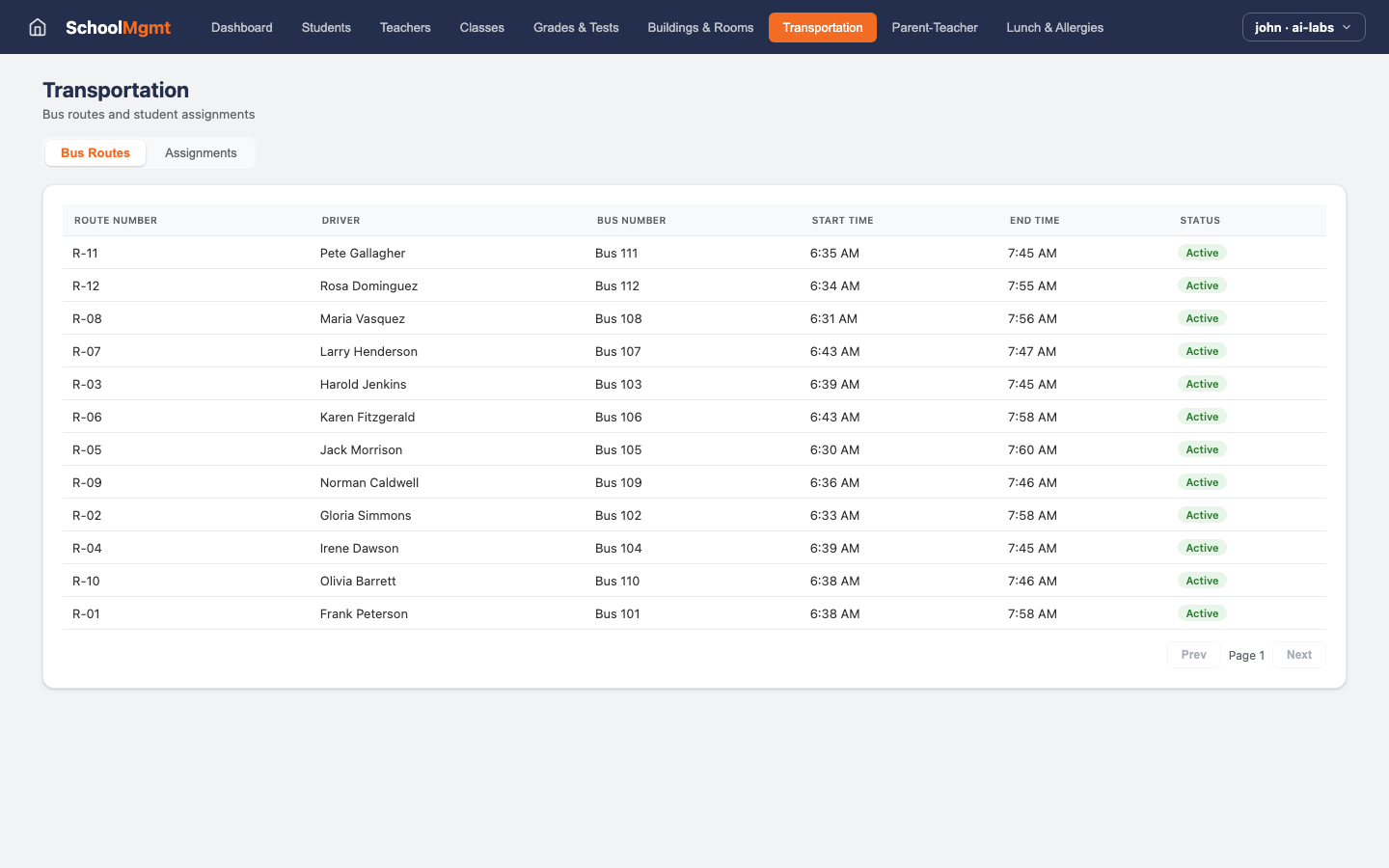
Task: Click the Next pagination button
Action: (x=1298, y=655)
